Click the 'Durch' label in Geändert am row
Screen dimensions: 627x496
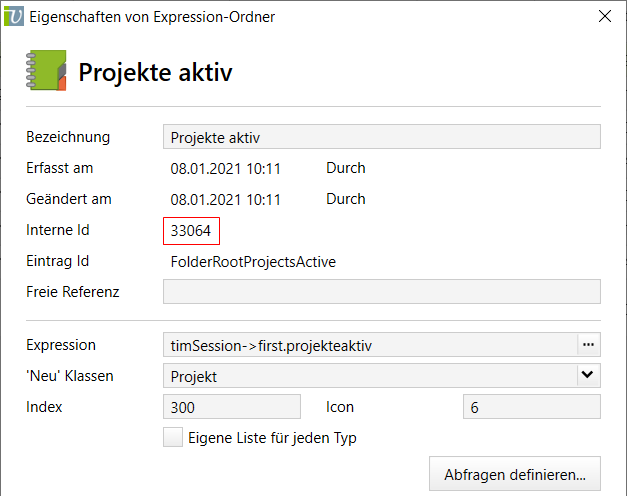(x=346, y=200)
